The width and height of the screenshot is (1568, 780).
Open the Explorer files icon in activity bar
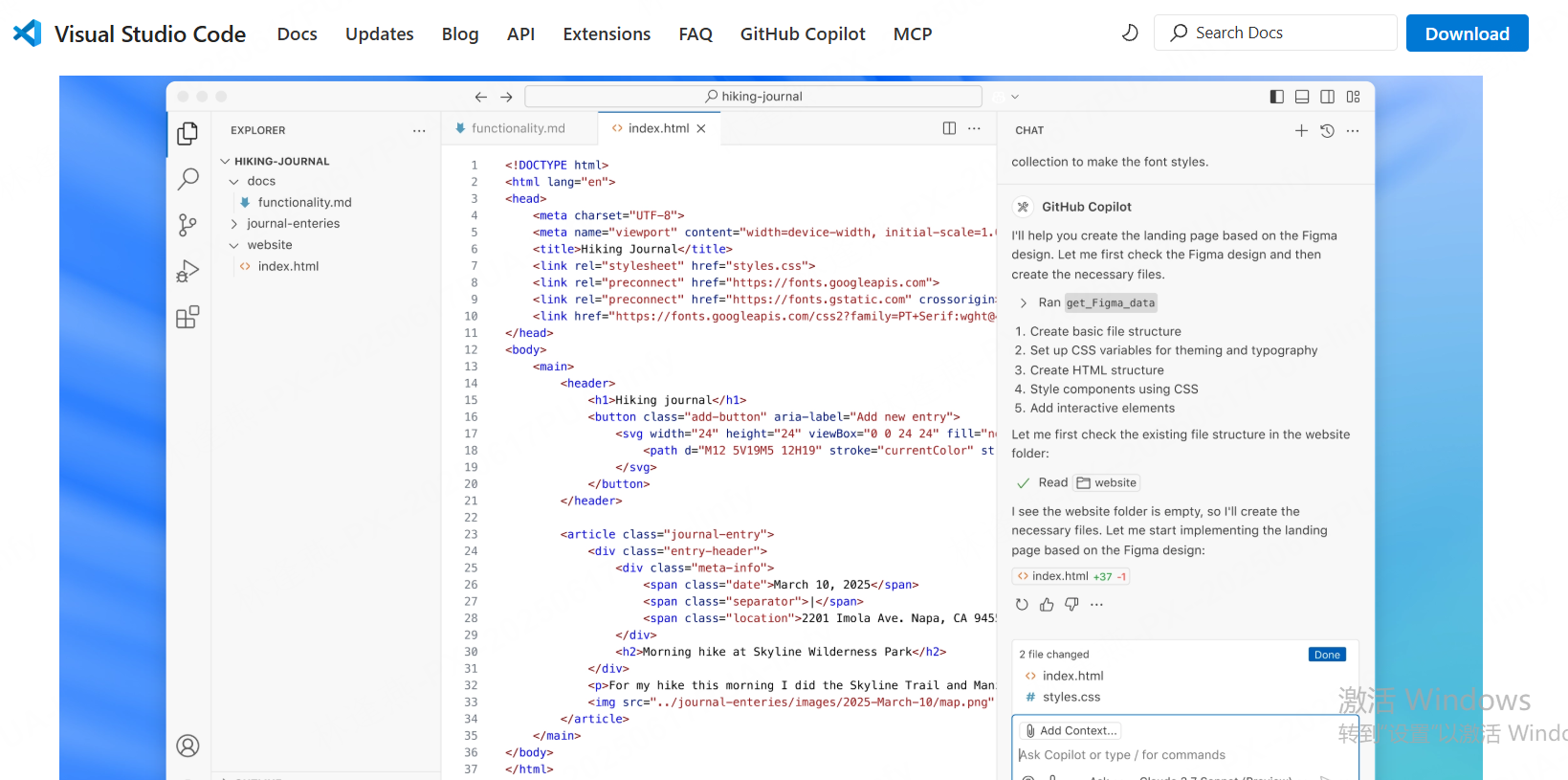[188, 134]
